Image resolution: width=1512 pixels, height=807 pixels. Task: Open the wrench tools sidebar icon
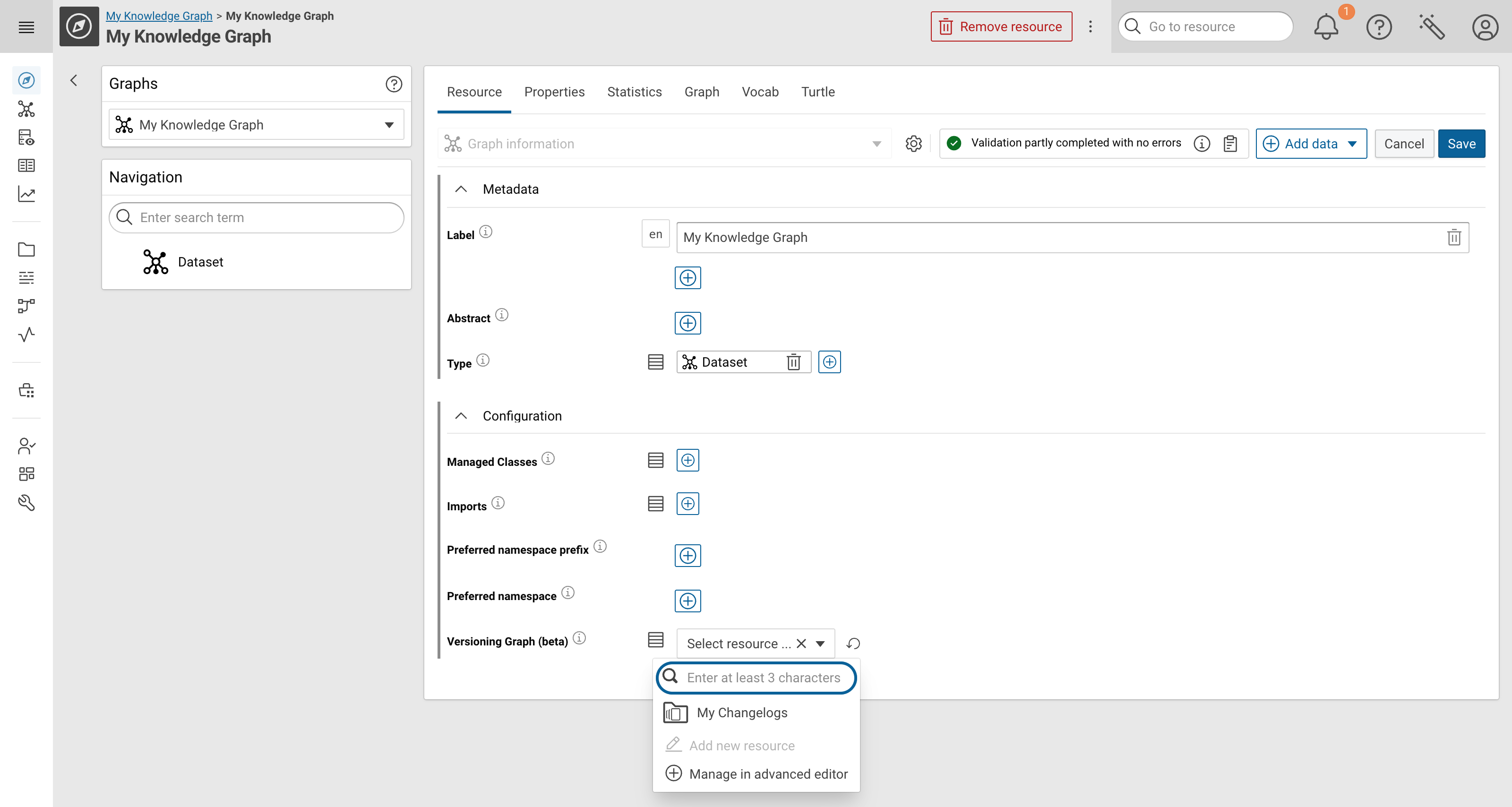pos(26,502)
